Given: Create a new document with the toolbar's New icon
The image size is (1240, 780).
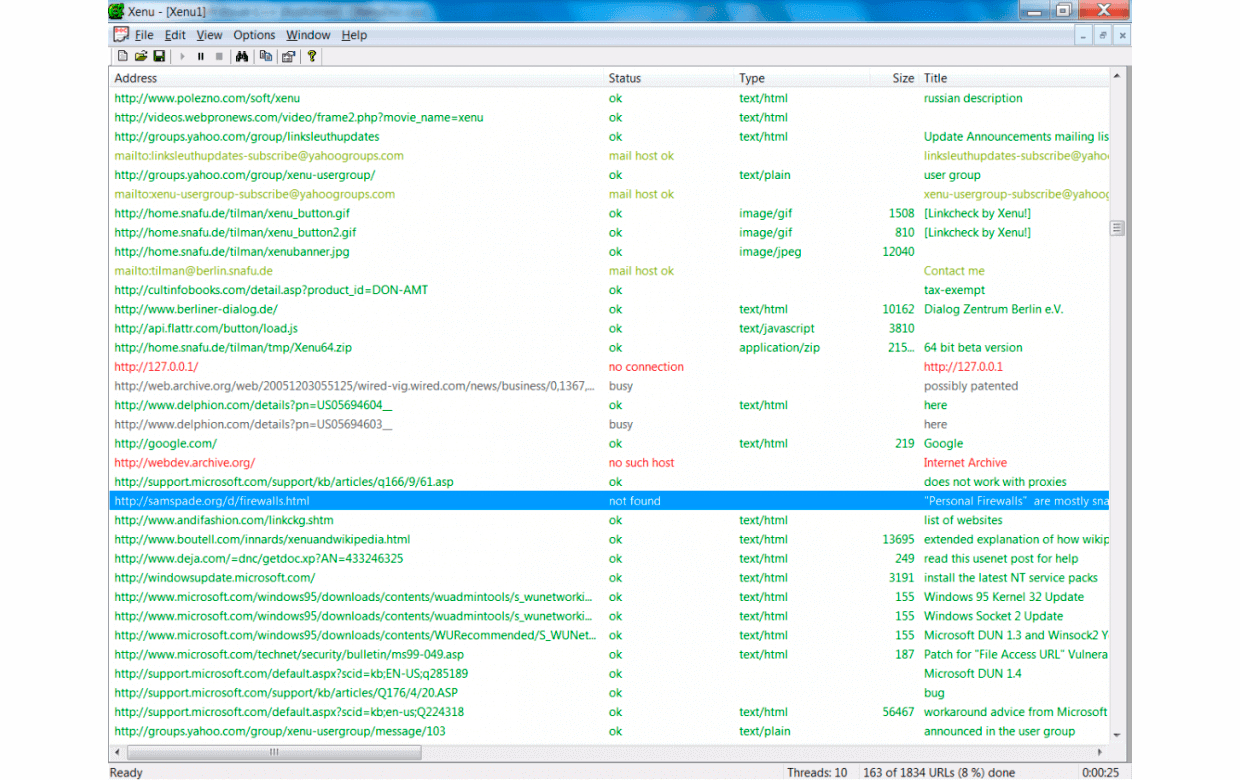Looking at the screenshot, I should click(x=123, y=57).
